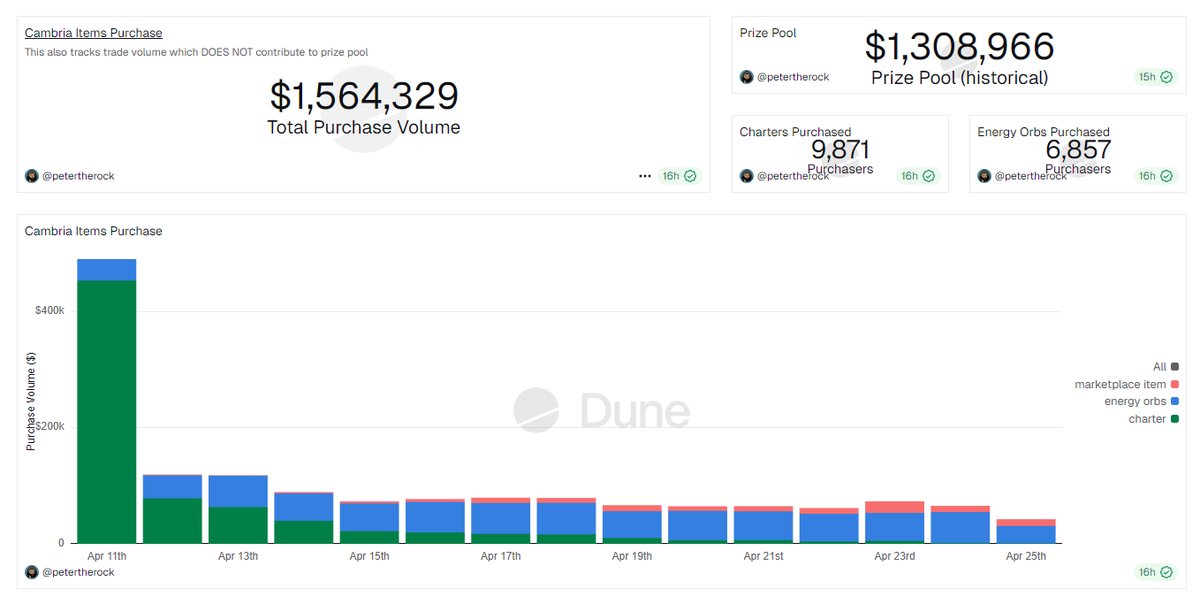The image size is (1200, 604).
Task: Click the 9,871 charters purchasers value
Action: (841, 149)
